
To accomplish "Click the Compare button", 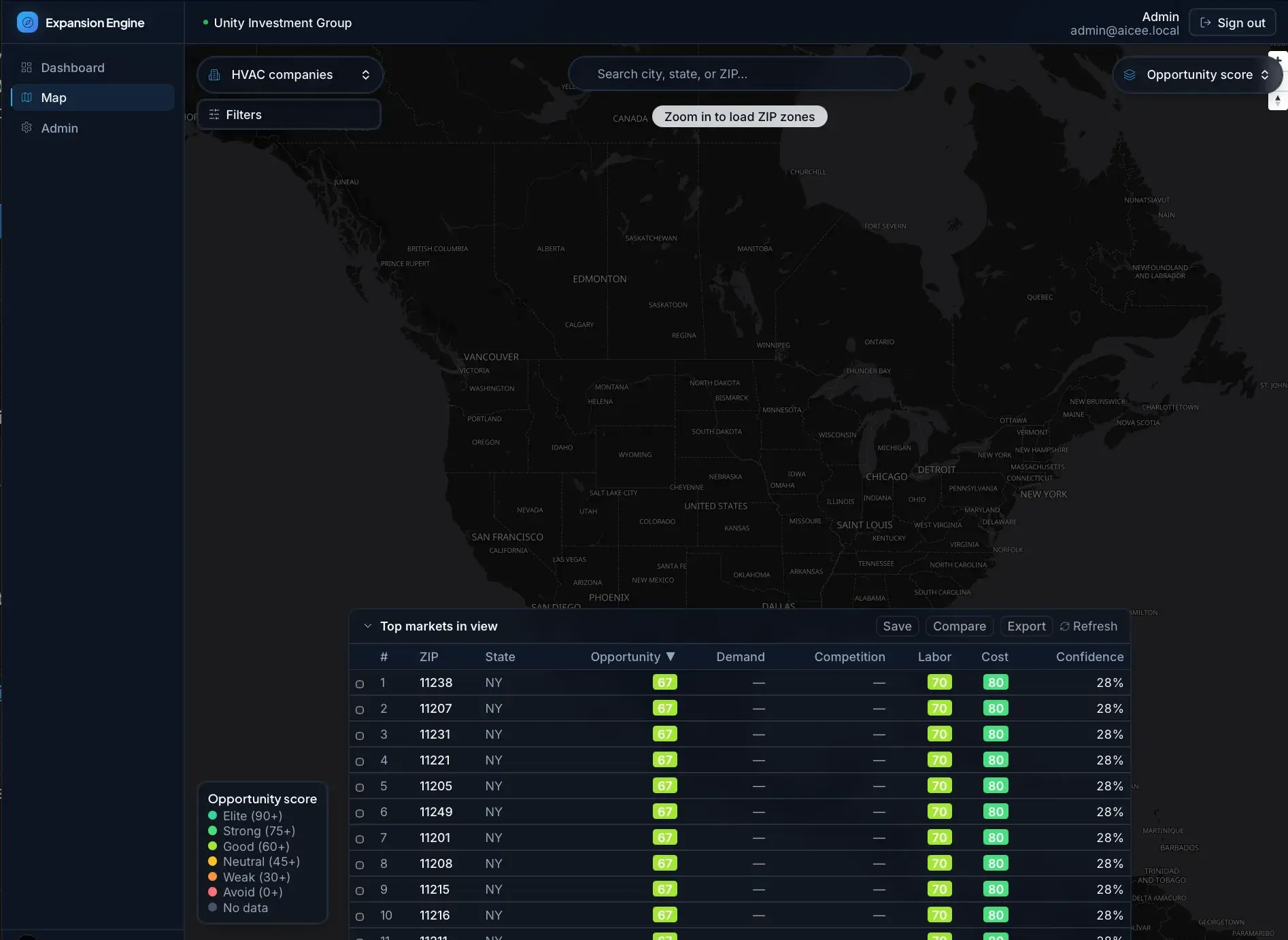I will [x=959, y=626].
